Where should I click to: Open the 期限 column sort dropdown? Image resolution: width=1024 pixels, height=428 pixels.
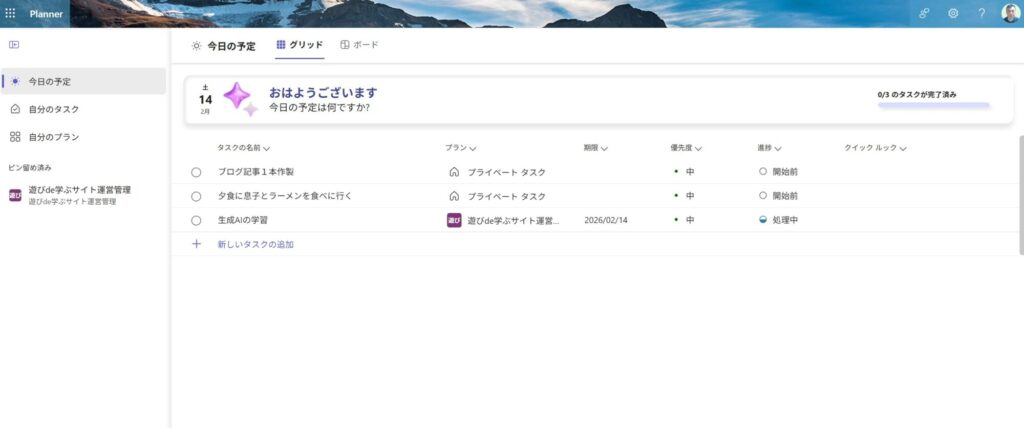point(604,148)
